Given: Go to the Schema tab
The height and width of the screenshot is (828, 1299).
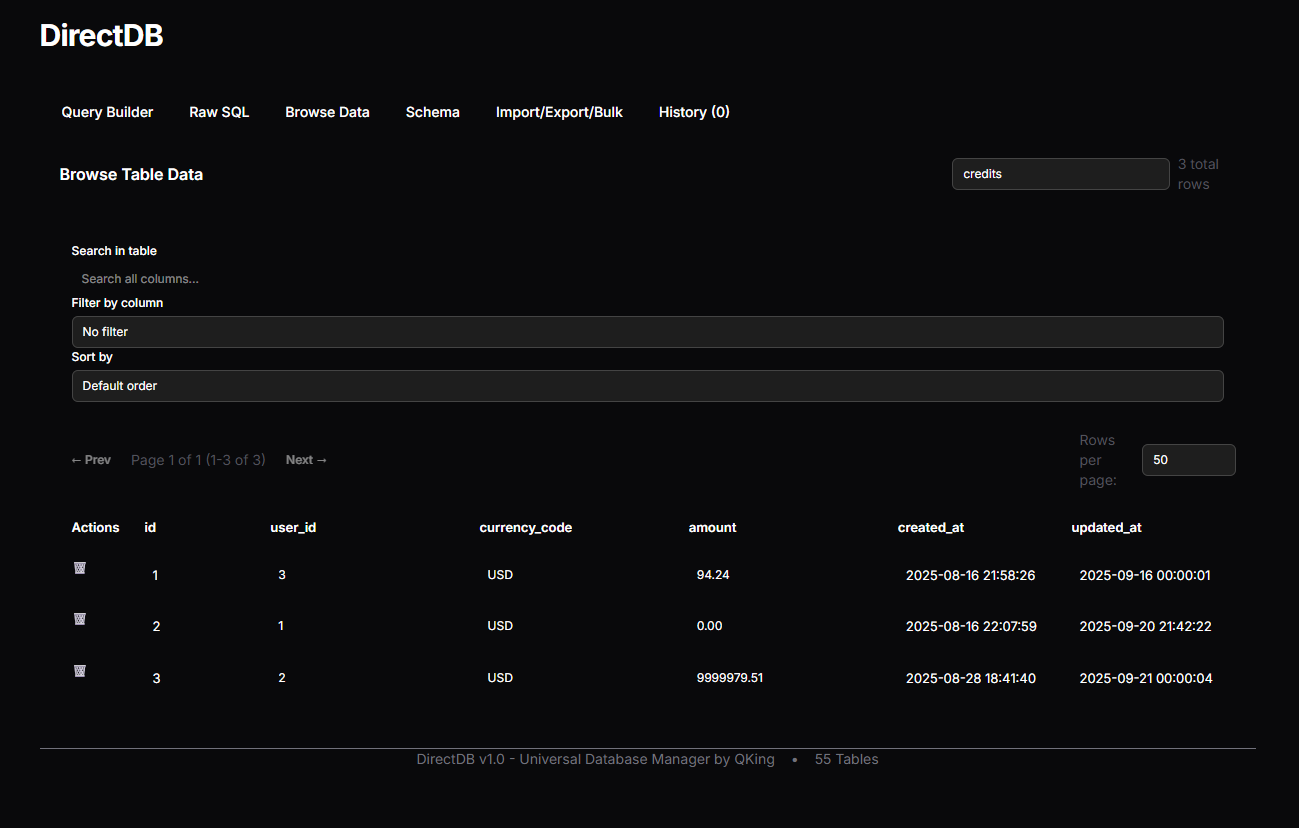Looking at the screenshot, I should pos(432,112).
